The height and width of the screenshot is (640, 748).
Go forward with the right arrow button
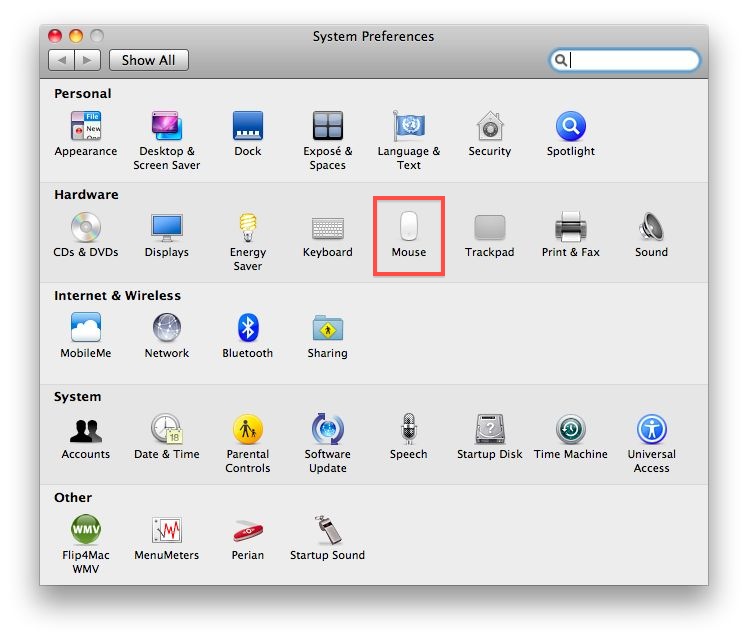coord(87,60)
